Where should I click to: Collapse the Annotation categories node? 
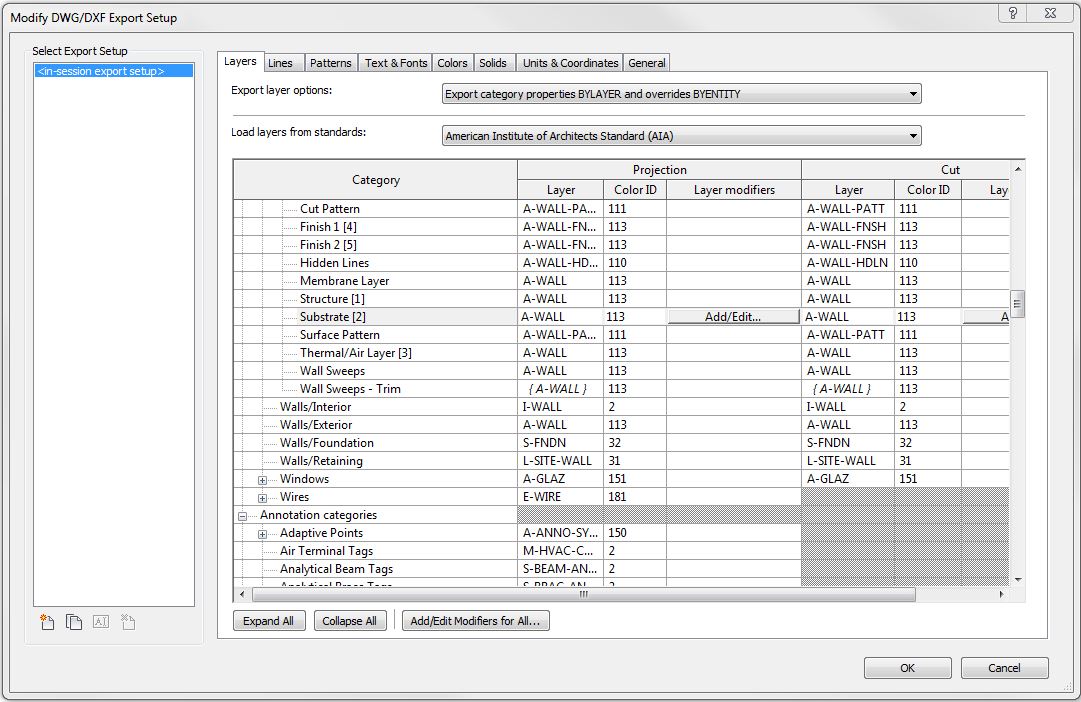pos(242,516)
